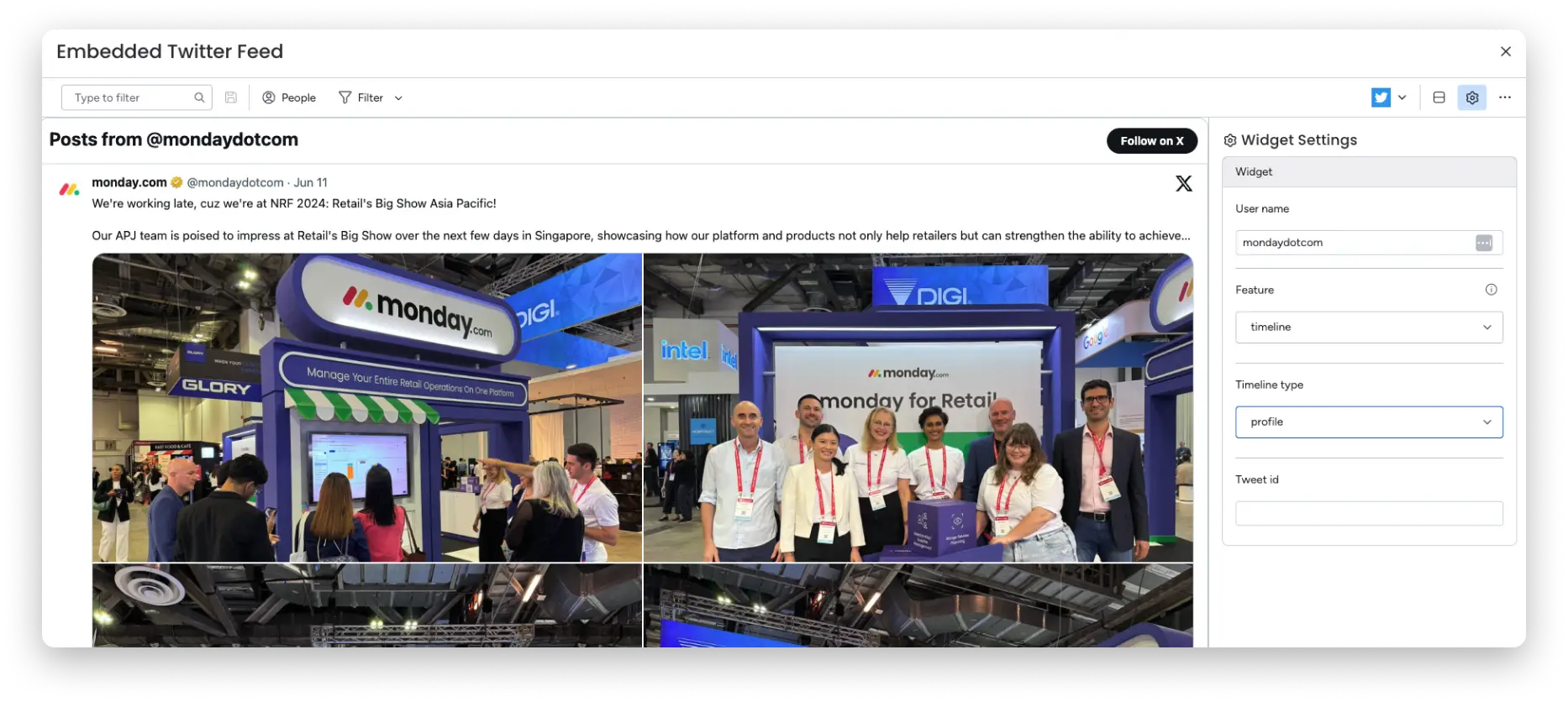Toggle the split view layout icon
The image size is (1568, 702).
[x=1439, y=97]
